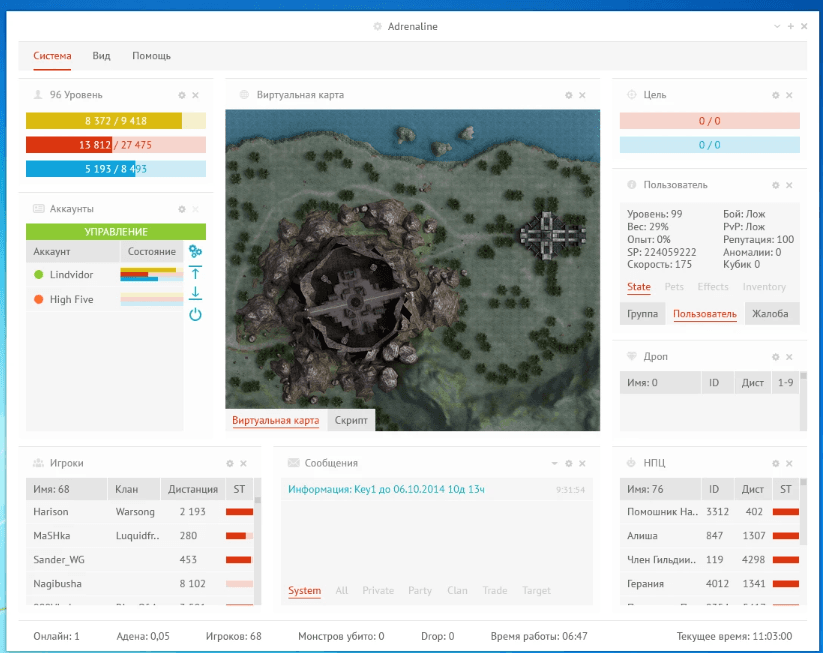Show Target messages tab
This screenshot has width=823, height=653.
pos(536,591)
